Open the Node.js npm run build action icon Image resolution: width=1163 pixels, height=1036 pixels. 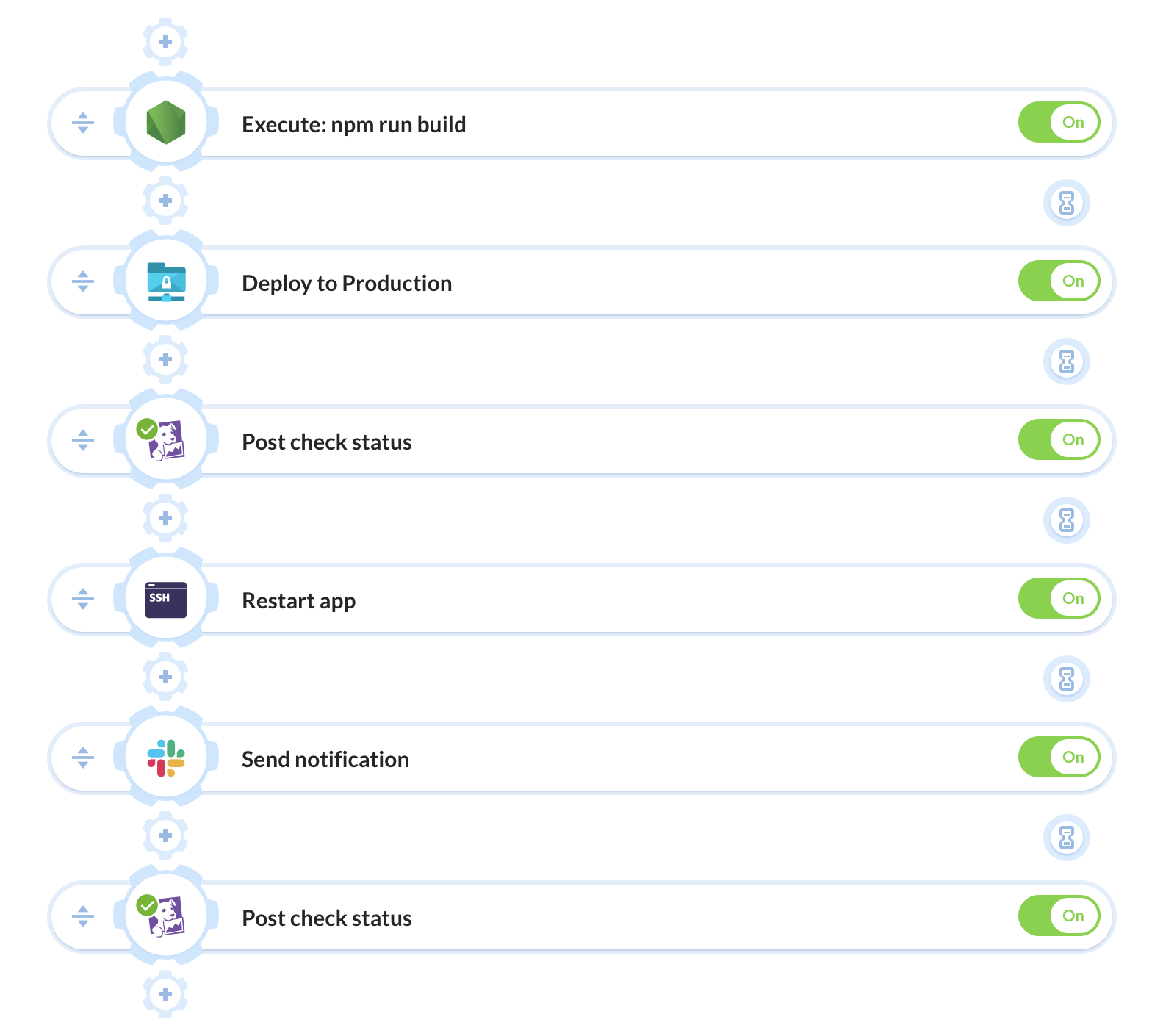pyautogui.click(x=166, y=122)
